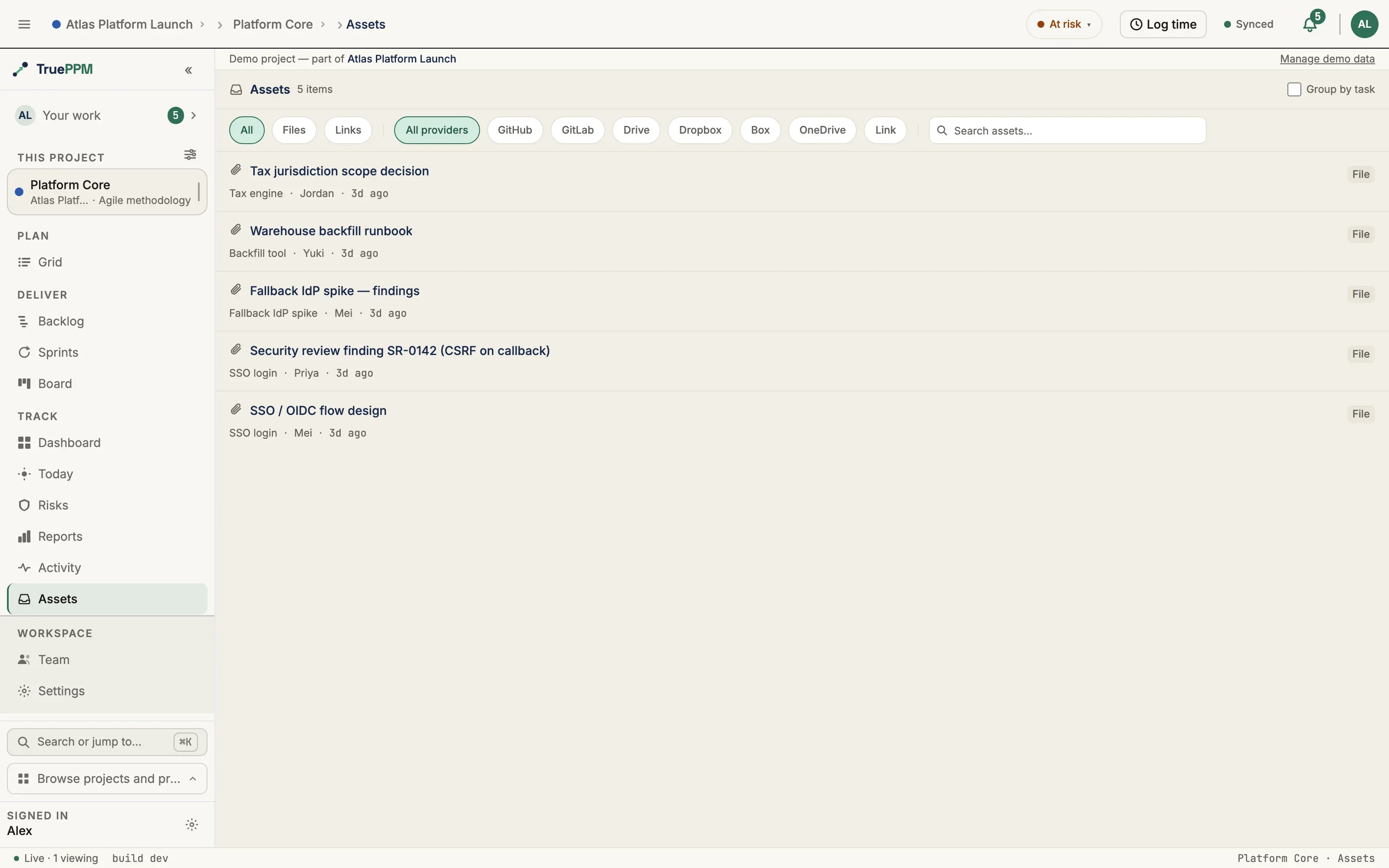This screenshot has width=1389, height=868.
Task: Filter by OneDrive provider
Action: pos(822,130)
